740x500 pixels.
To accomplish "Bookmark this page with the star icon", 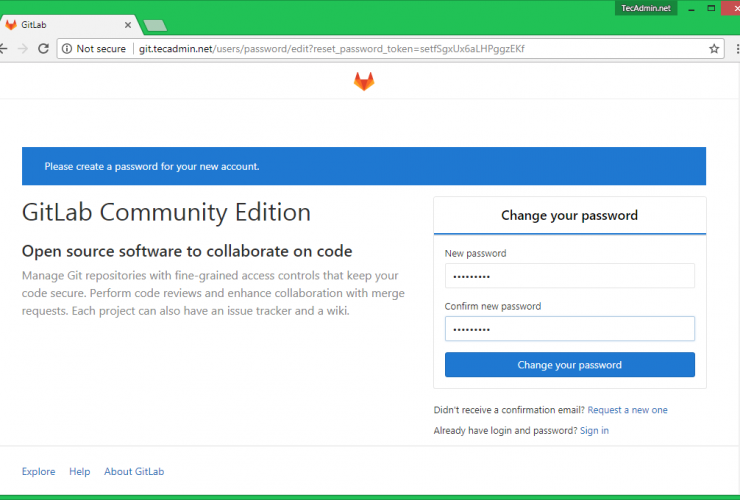I will [714, 48].
